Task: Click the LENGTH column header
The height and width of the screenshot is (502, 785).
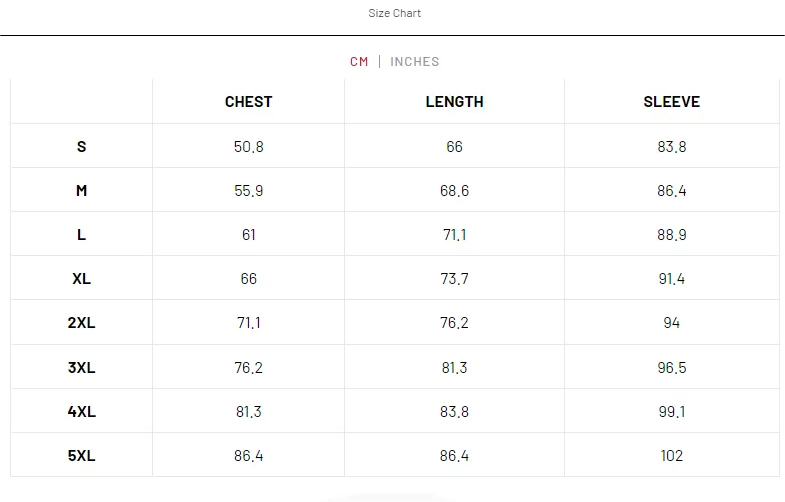Action: pos(454,102)
